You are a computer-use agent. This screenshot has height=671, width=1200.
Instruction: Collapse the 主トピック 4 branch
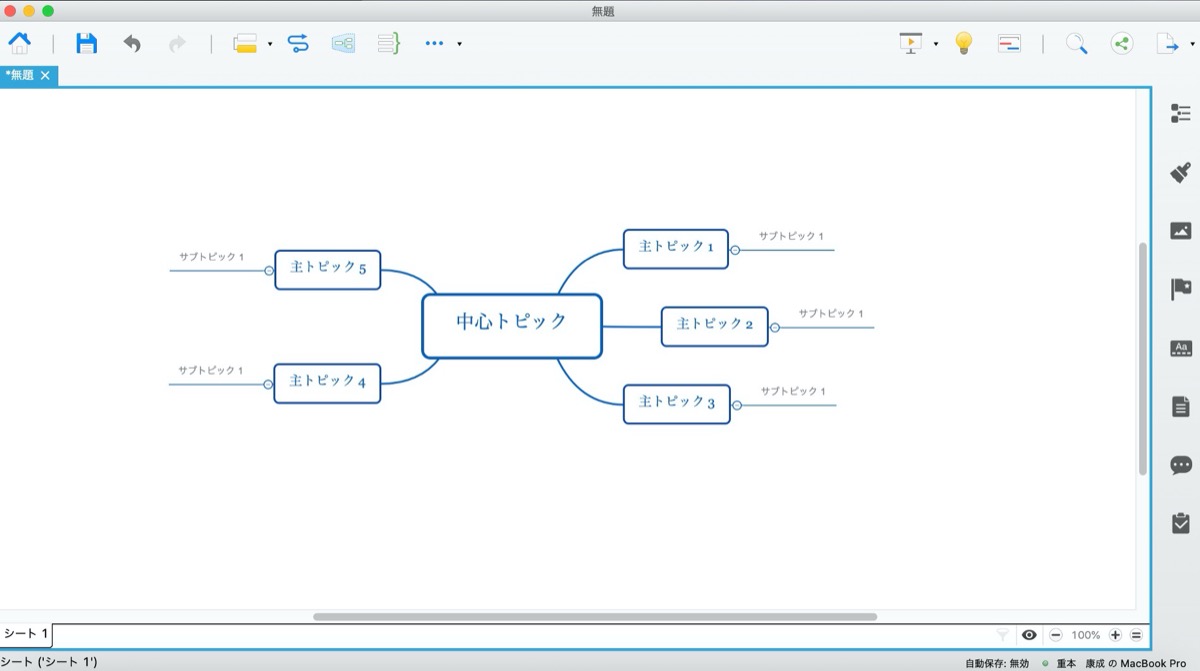[x=268, y=384]
